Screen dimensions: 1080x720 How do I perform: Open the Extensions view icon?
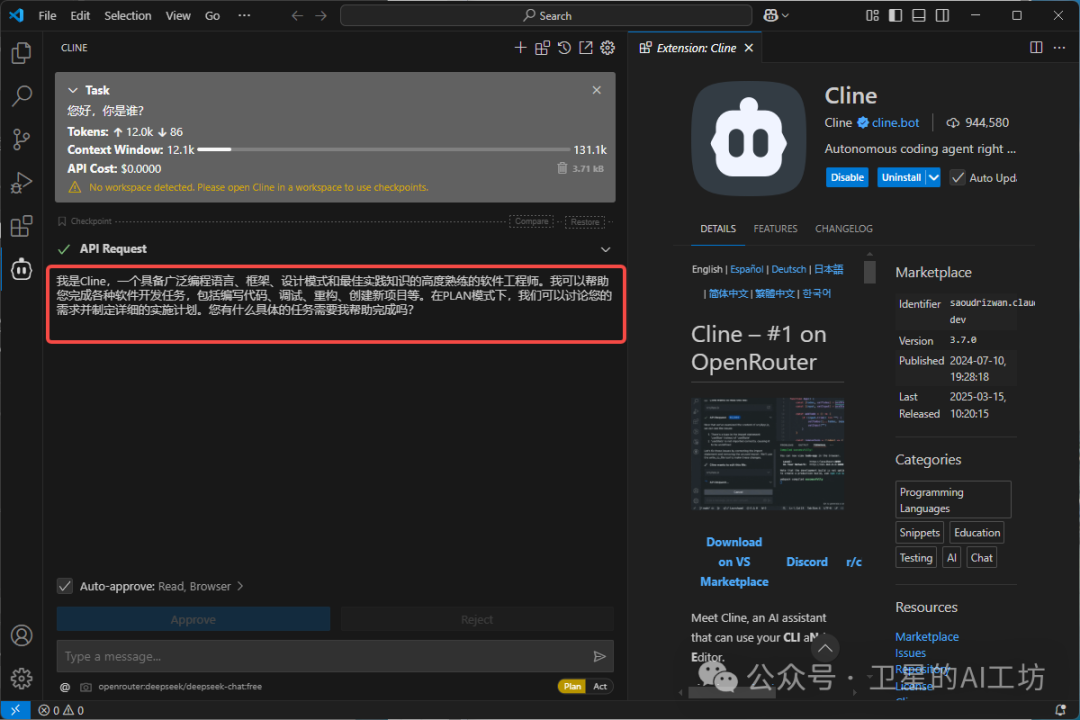click(x=21, y=226)
